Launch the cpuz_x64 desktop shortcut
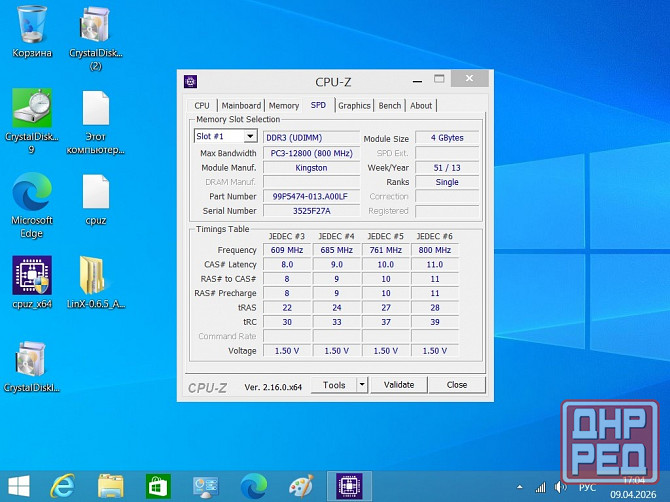Screen dimensions: 670x502 click(x=32, y=282)
